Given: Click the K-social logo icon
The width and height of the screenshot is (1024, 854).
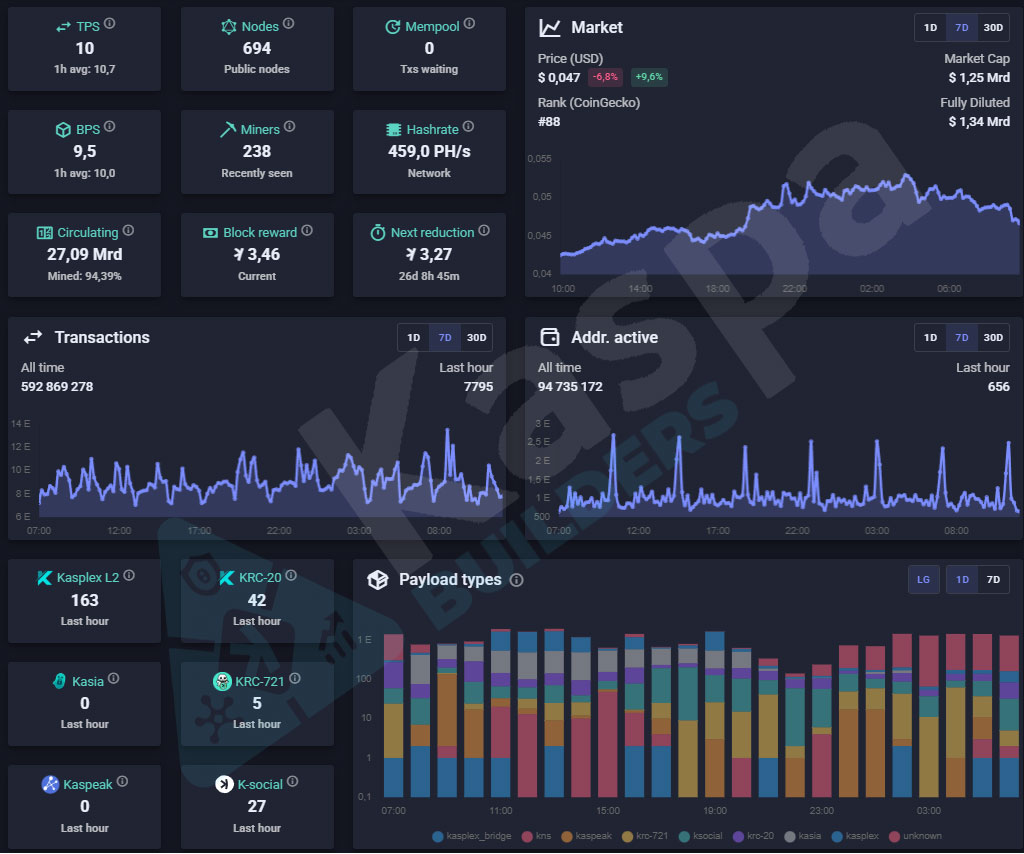Looking at the screenshot, I should pos(225,784).
